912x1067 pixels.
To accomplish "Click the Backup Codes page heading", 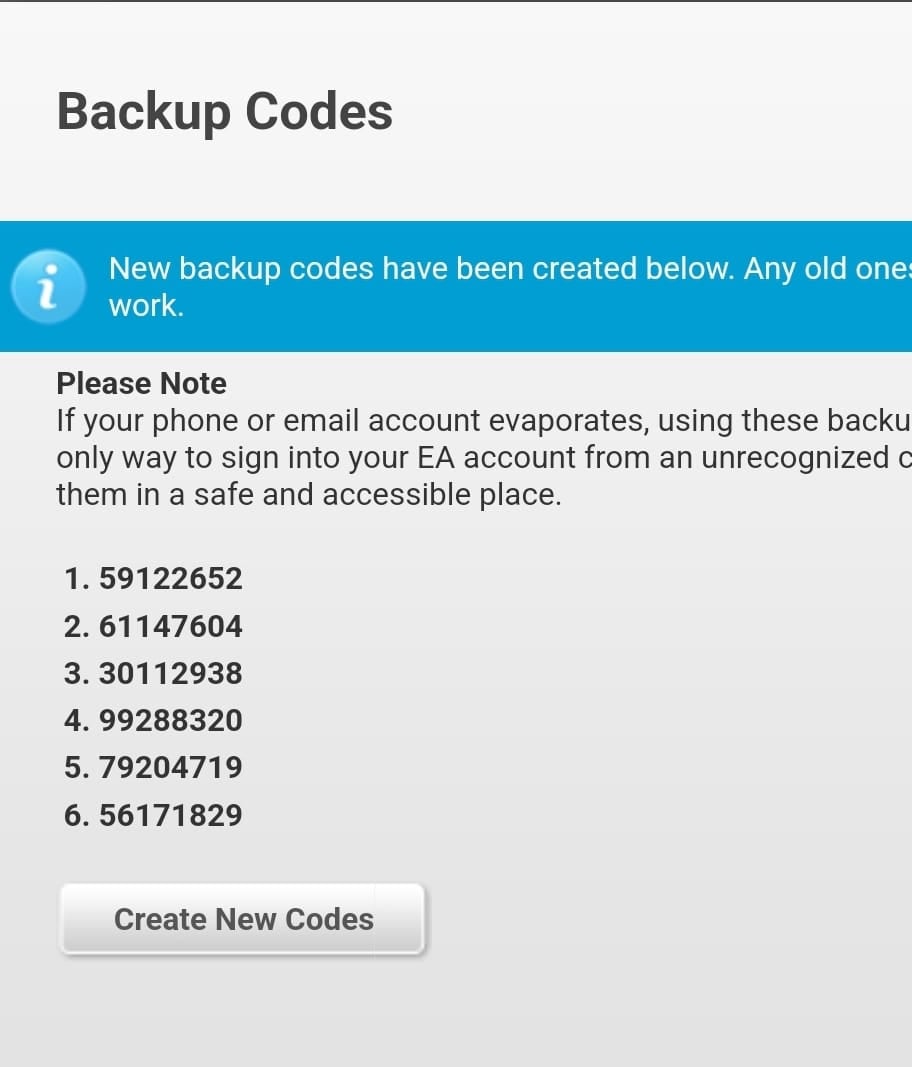I will [225, 111].
